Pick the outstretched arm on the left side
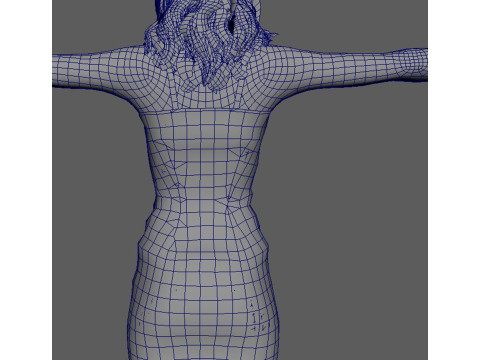This screenshot has height=360, width=480. [97, 72]
